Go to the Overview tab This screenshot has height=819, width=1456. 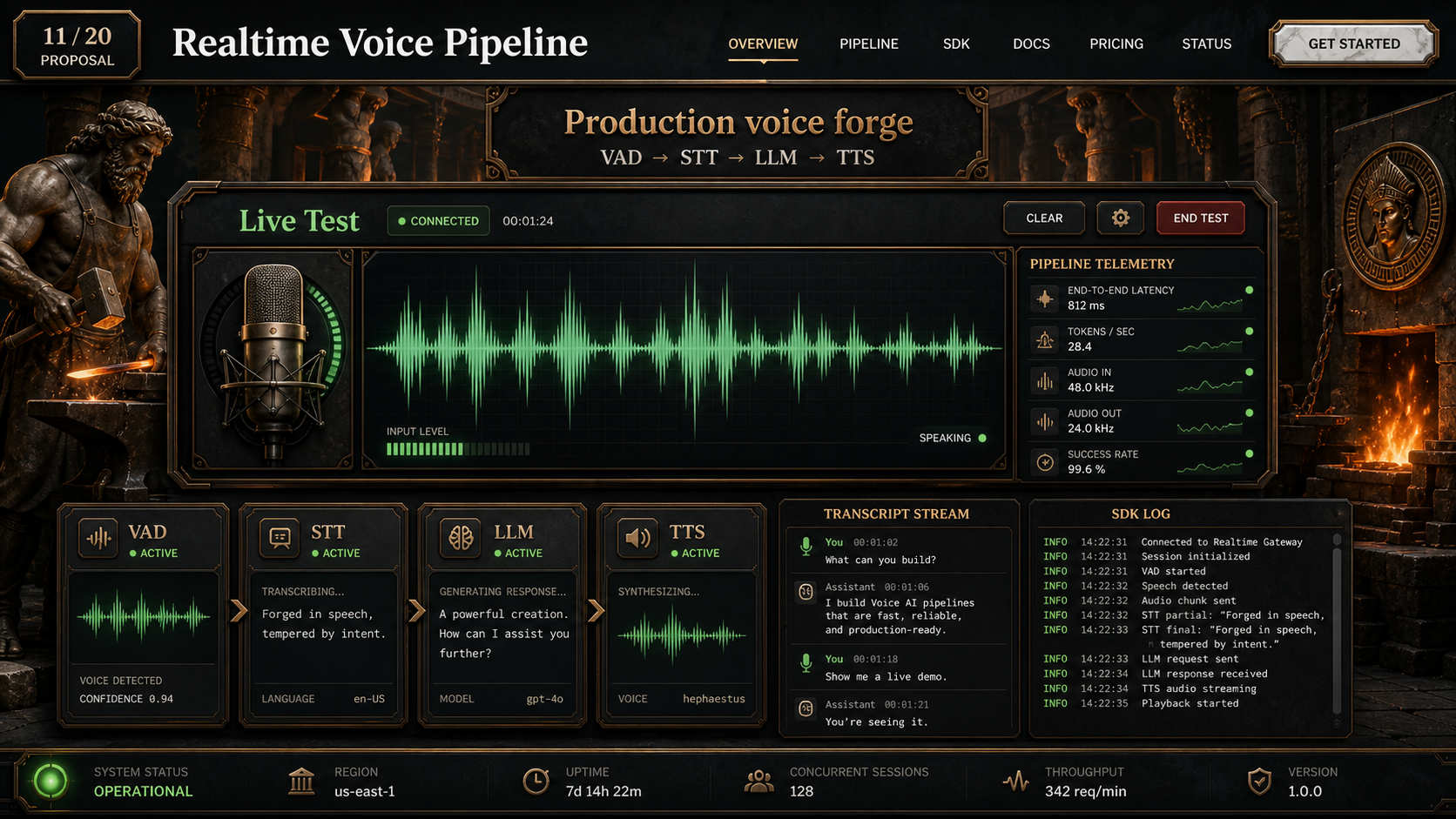coord(763,44)
